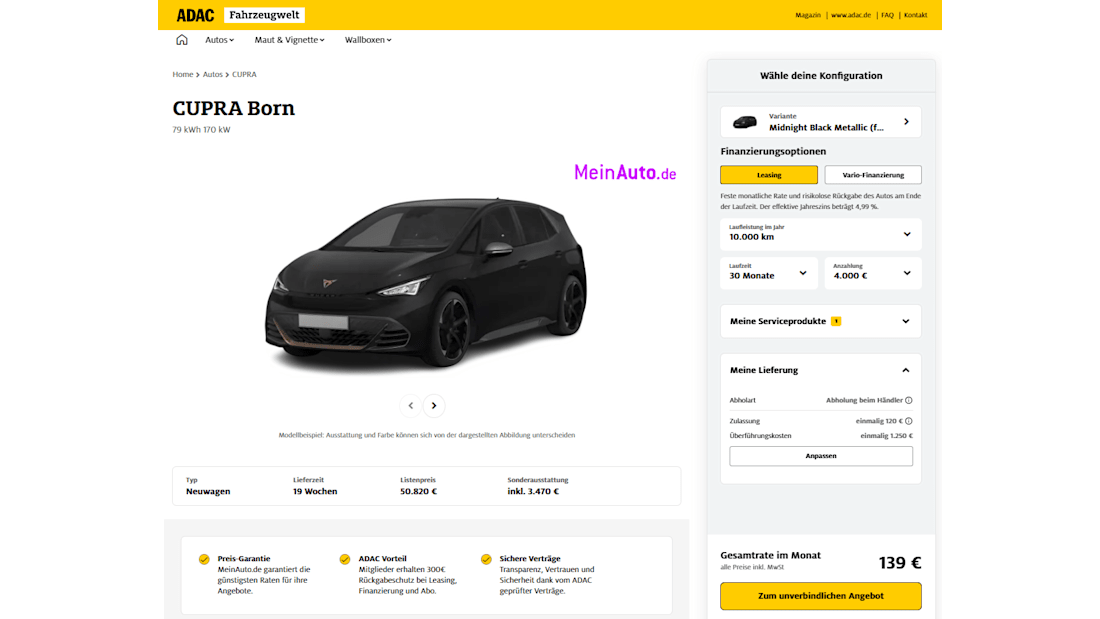Show next car image with right arrow
The image size is (1100, 619).
click(x=434, y=405)
